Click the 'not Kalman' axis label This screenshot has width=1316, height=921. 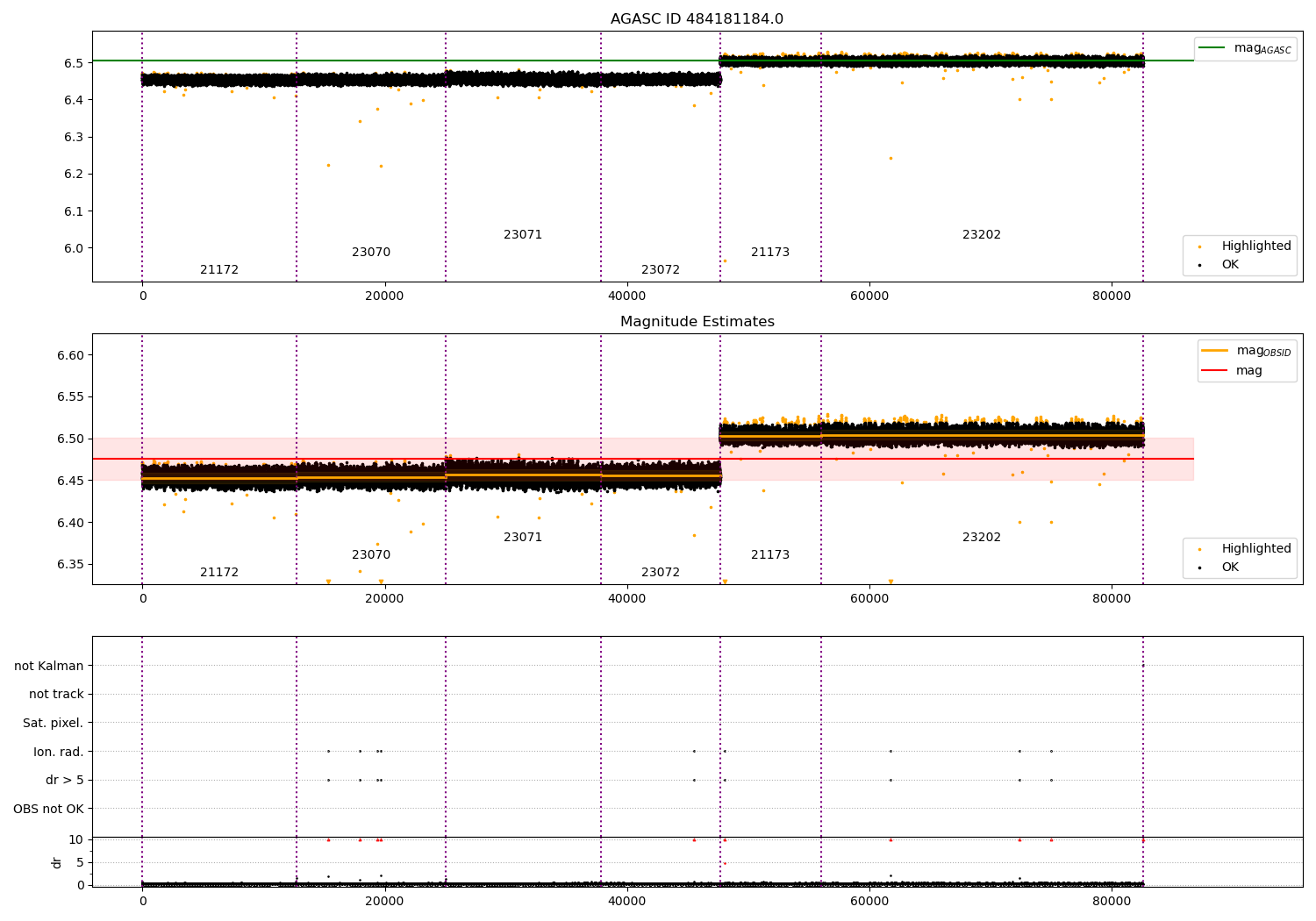[49, 667]
